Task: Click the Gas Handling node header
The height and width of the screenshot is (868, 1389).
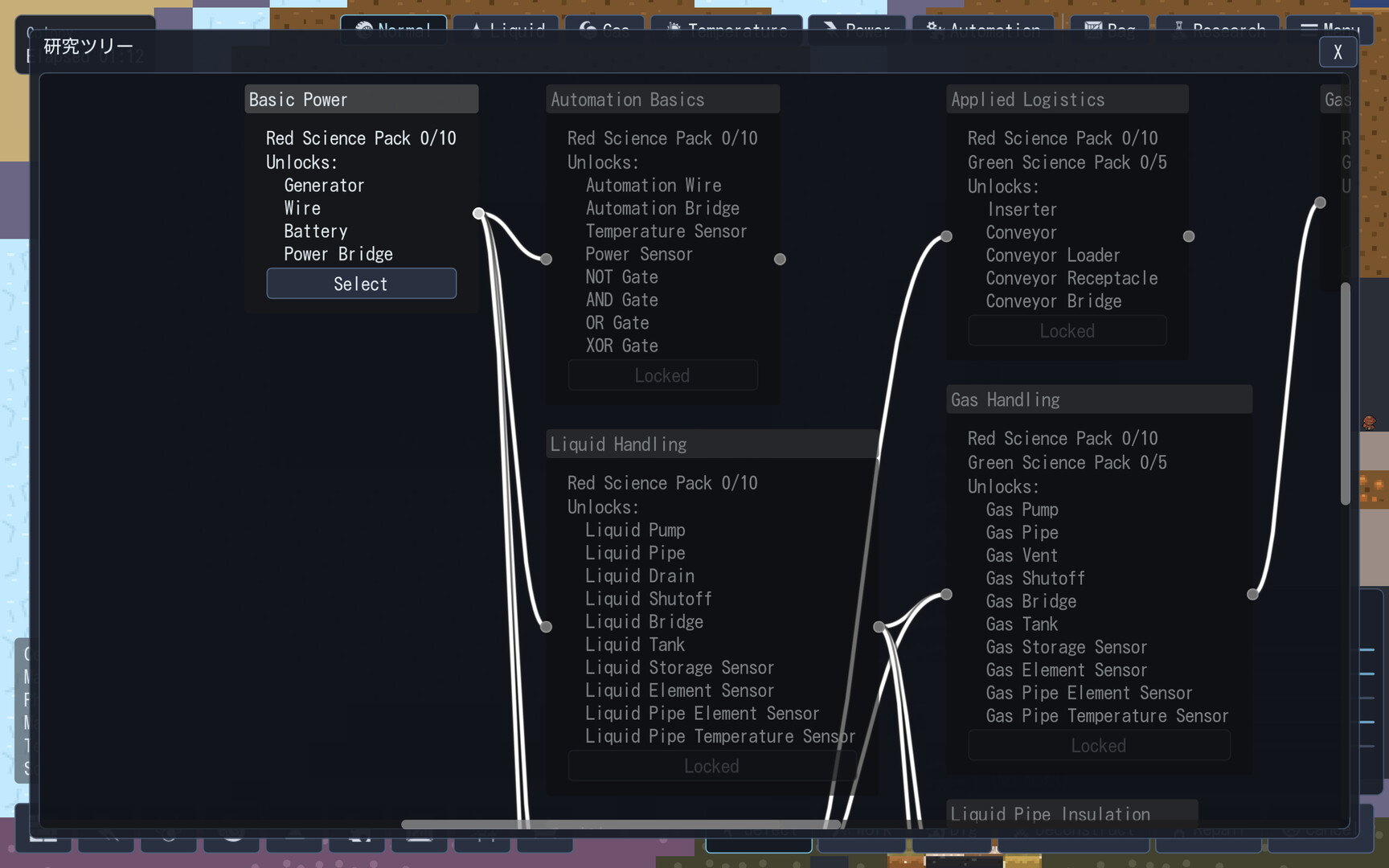Action: coord(1099,399)
